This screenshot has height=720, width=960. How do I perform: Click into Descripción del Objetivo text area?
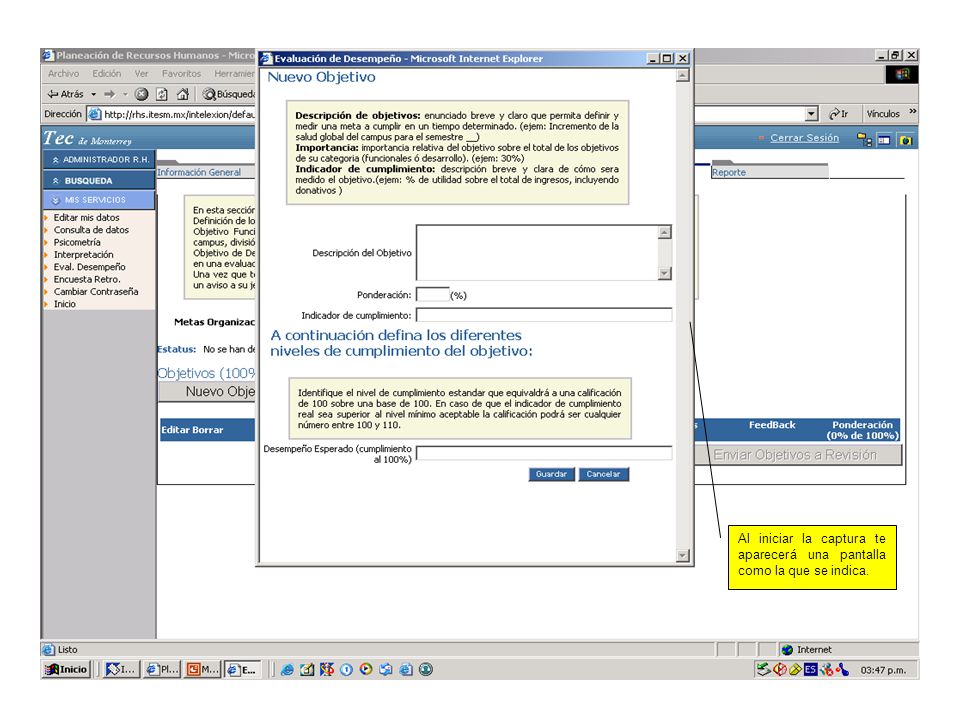point(537,252)
